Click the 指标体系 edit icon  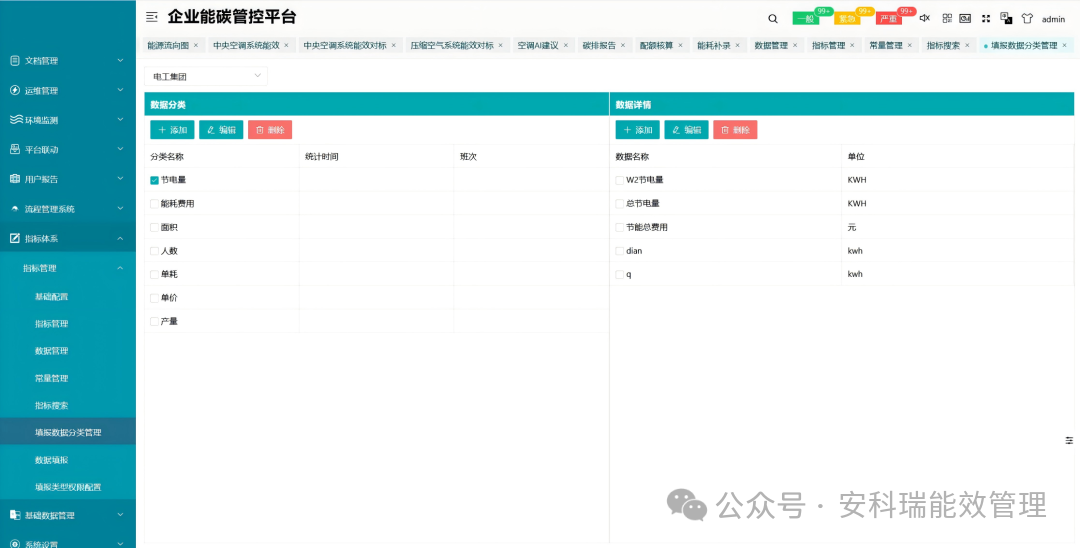(15, 238)
